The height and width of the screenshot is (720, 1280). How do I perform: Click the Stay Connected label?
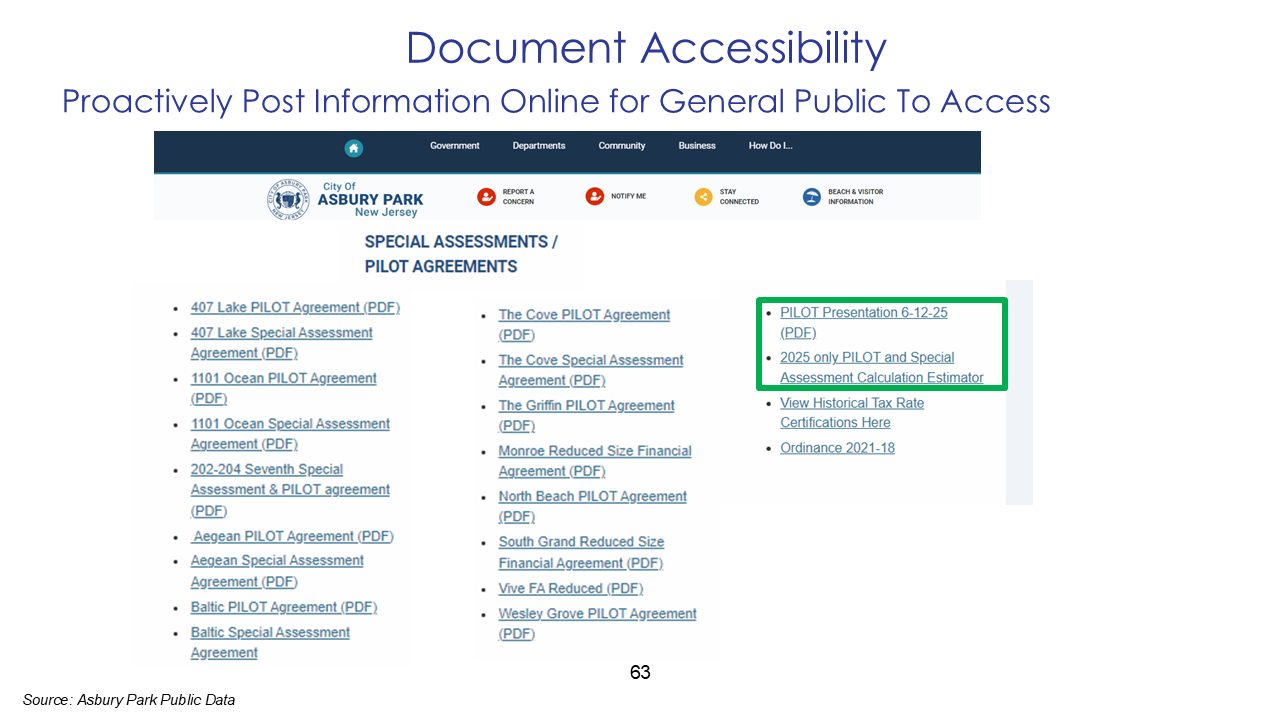tap(739, 197)
